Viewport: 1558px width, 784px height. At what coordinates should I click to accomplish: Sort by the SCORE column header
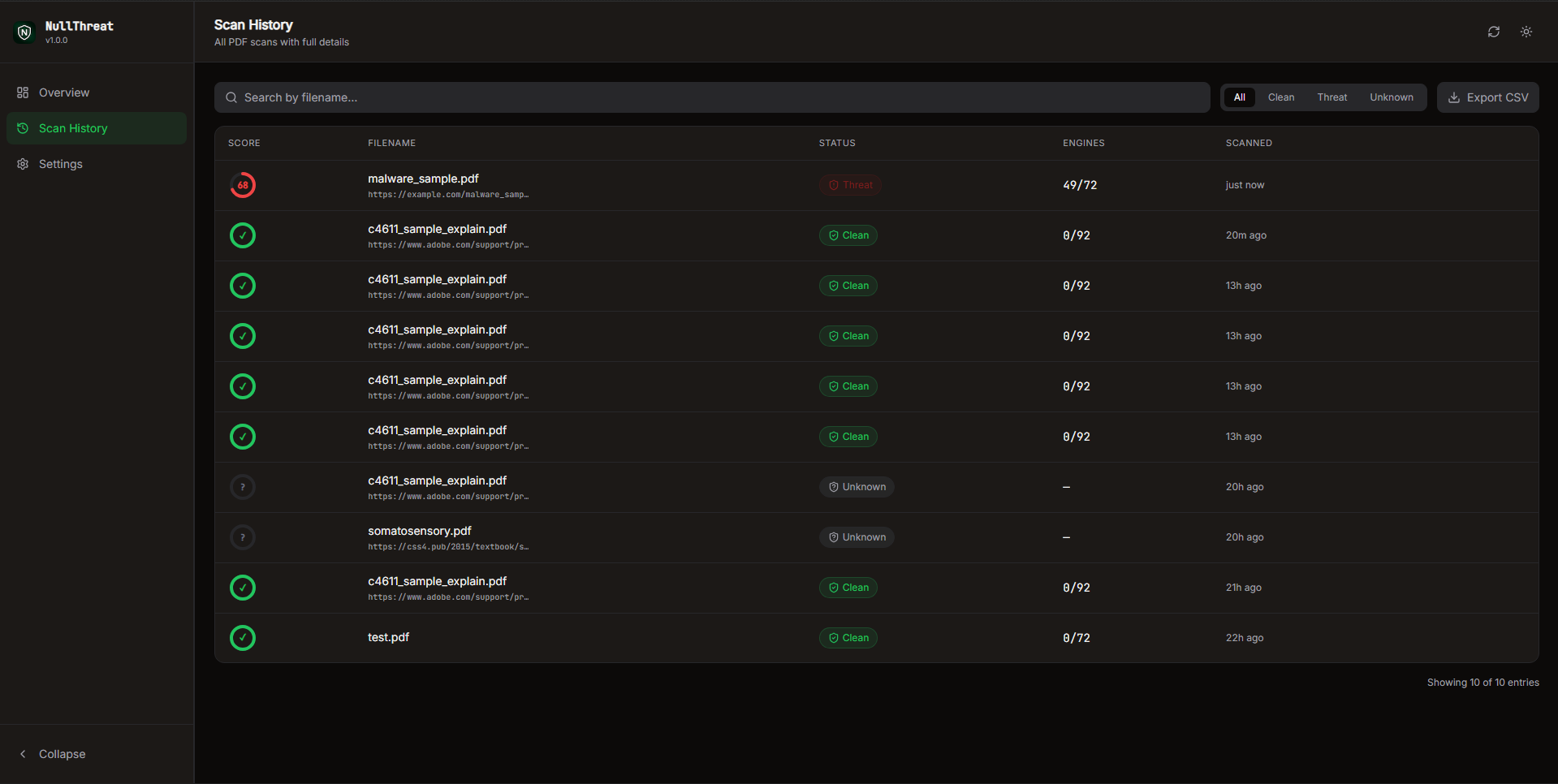(x=244, y=143)
